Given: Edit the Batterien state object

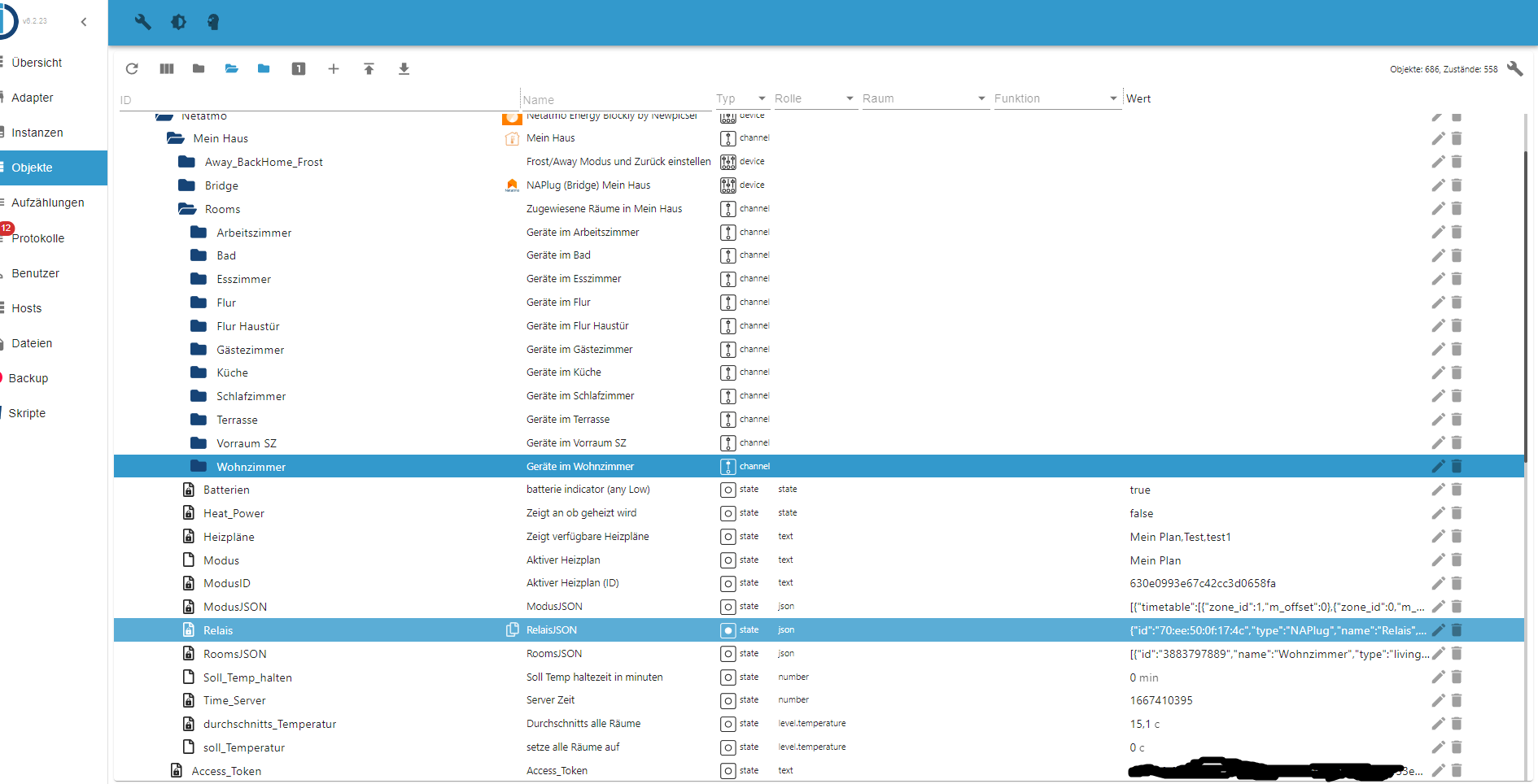Looking at the screenshot, I should point(1438,490).
